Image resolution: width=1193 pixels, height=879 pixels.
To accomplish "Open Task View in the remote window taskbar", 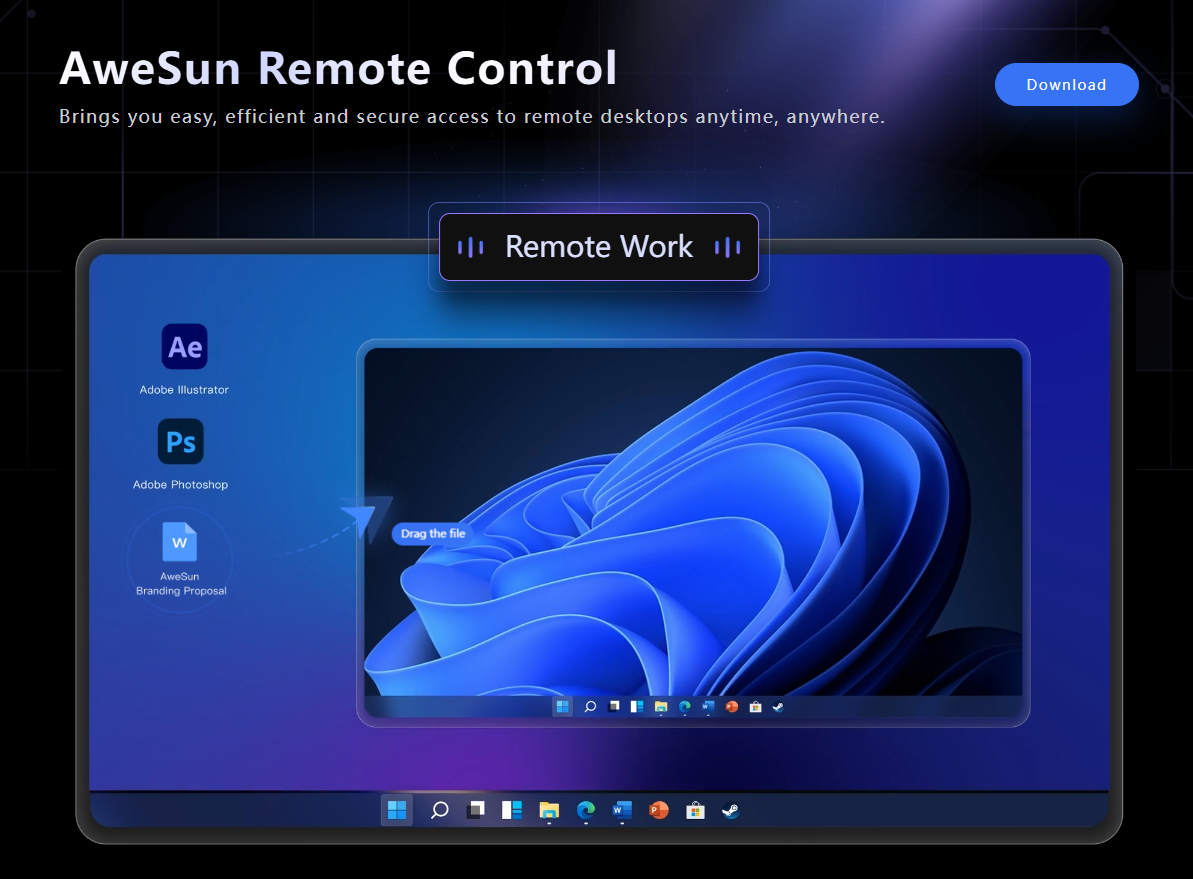I will [x=614, y=706].
